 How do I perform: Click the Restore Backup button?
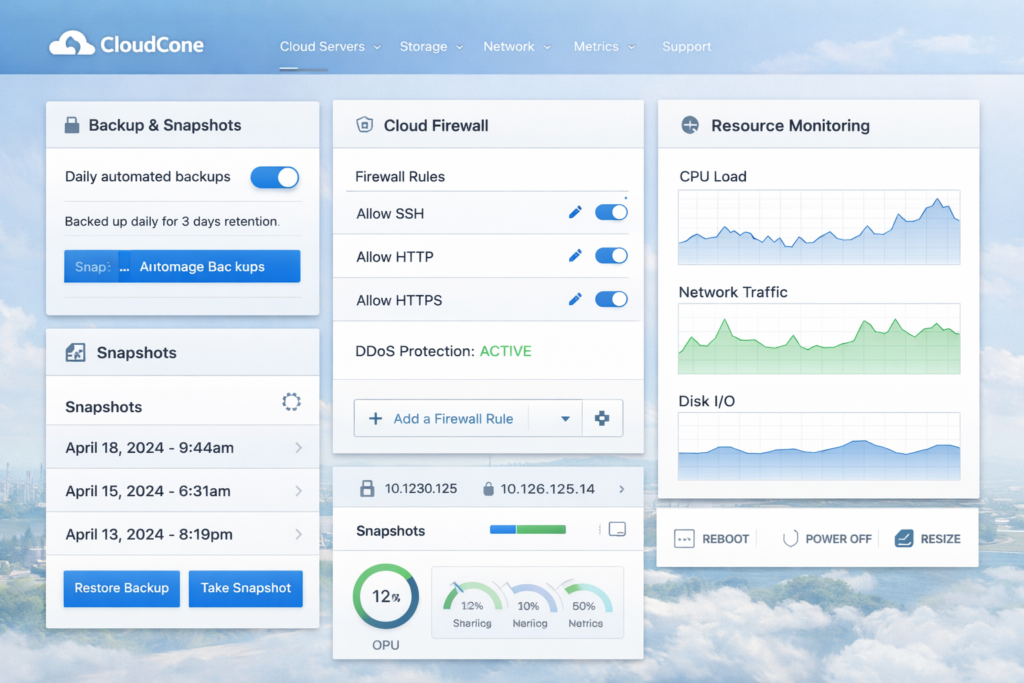(121, 588)
